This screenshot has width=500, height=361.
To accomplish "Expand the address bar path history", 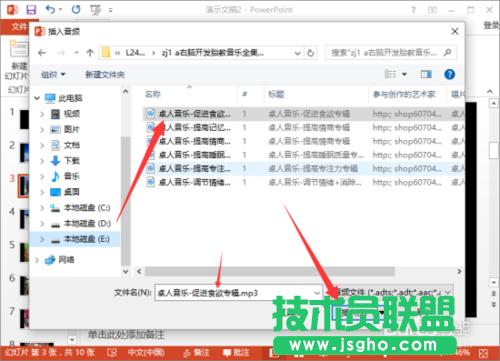I will point(298,53).
